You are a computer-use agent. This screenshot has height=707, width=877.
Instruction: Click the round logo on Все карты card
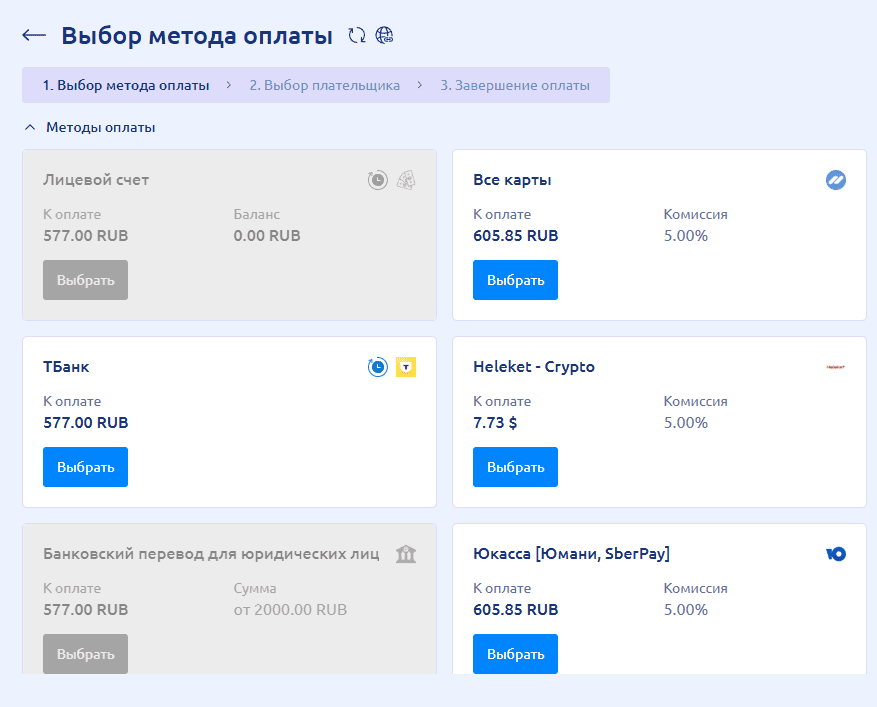coord(836,180)
